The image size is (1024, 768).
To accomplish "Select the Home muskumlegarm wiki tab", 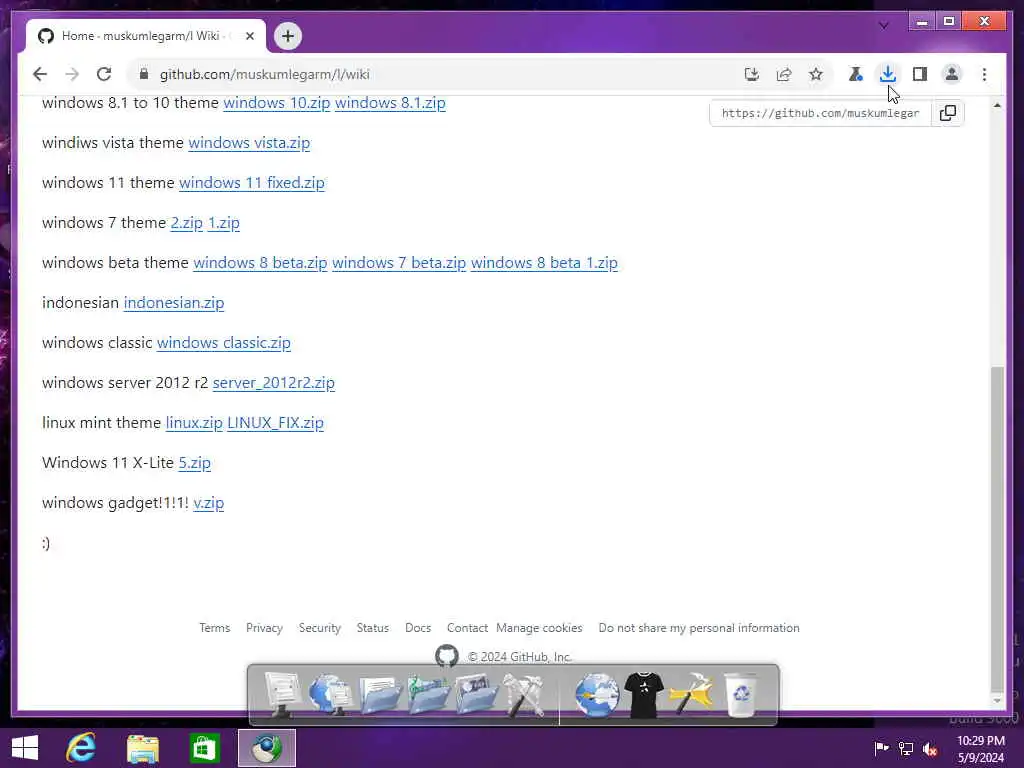I will point(146,36).
